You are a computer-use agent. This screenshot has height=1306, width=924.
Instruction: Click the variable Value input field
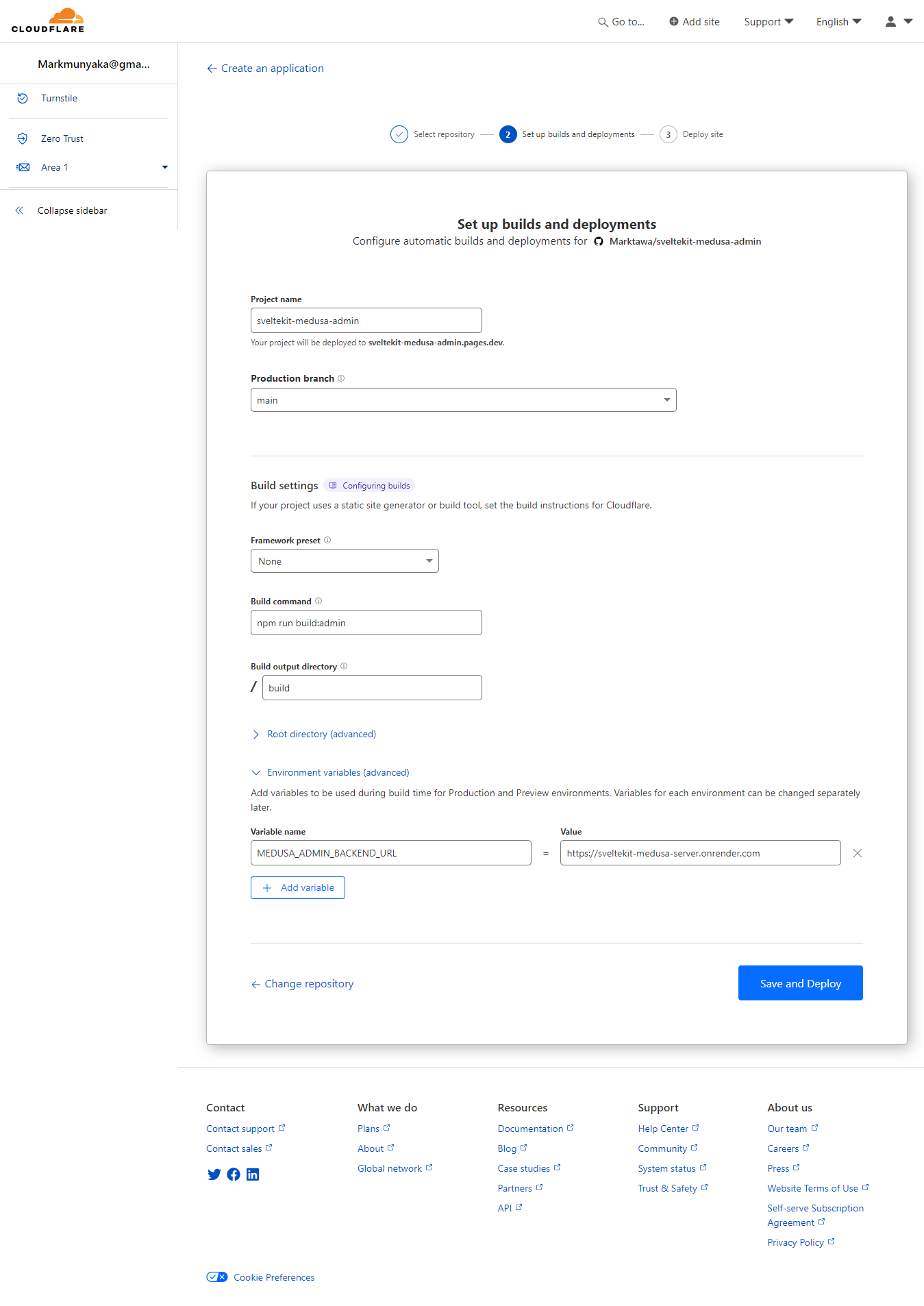(x=701, y=853)
